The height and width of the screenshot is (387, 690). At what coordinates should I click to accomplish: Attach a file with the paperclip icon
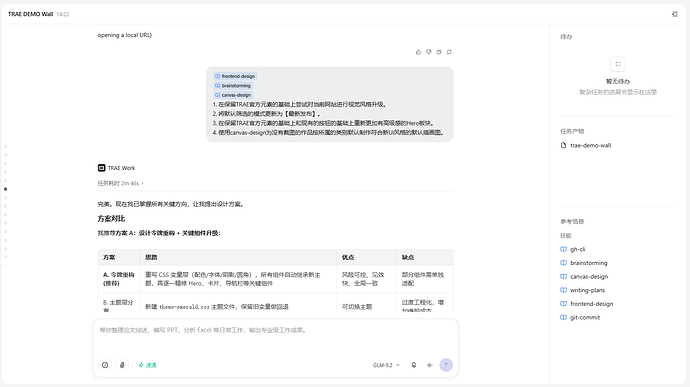click(122, 365)
